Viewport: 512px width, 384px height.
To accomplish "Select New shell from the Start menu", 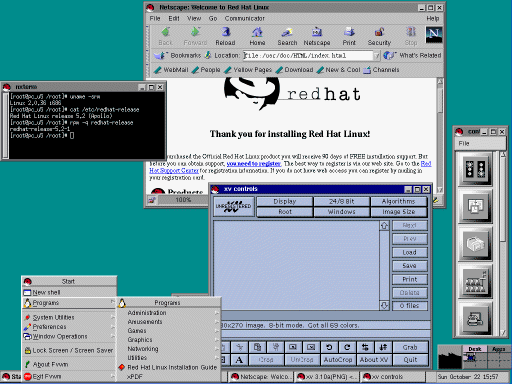I will [69, 292].
